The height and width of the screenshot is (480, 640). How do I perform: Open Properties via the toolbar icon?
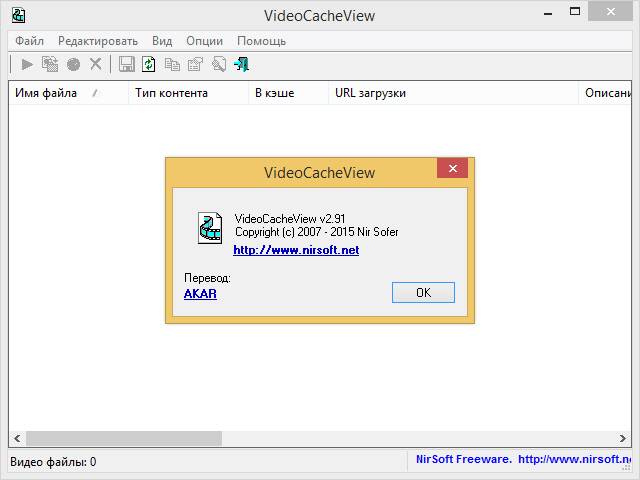pos(195,64)
